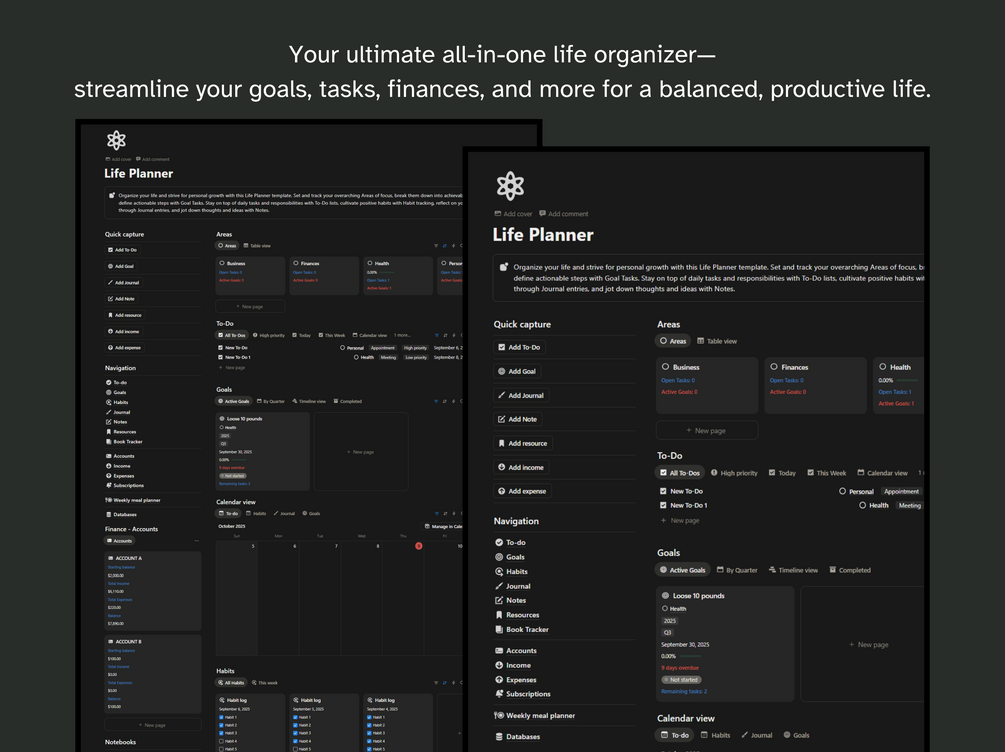Image resolution: width=1005 pixels, height=752 pixels.
Task: Open Timeline view tab in front window
Action: 793,570
